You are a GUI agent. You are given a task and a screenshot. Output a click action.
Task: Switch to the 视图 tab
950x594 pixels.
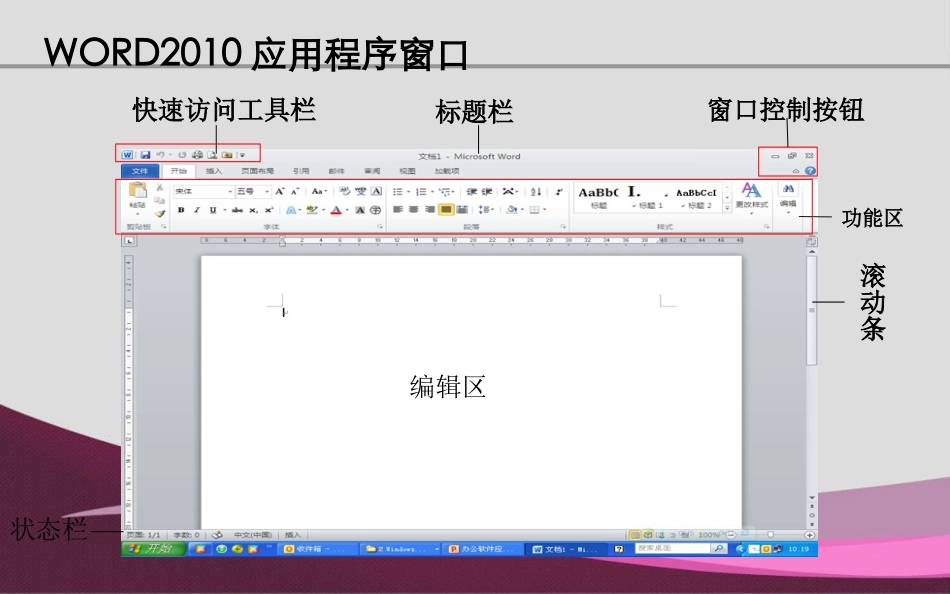(x=407, y=171)
